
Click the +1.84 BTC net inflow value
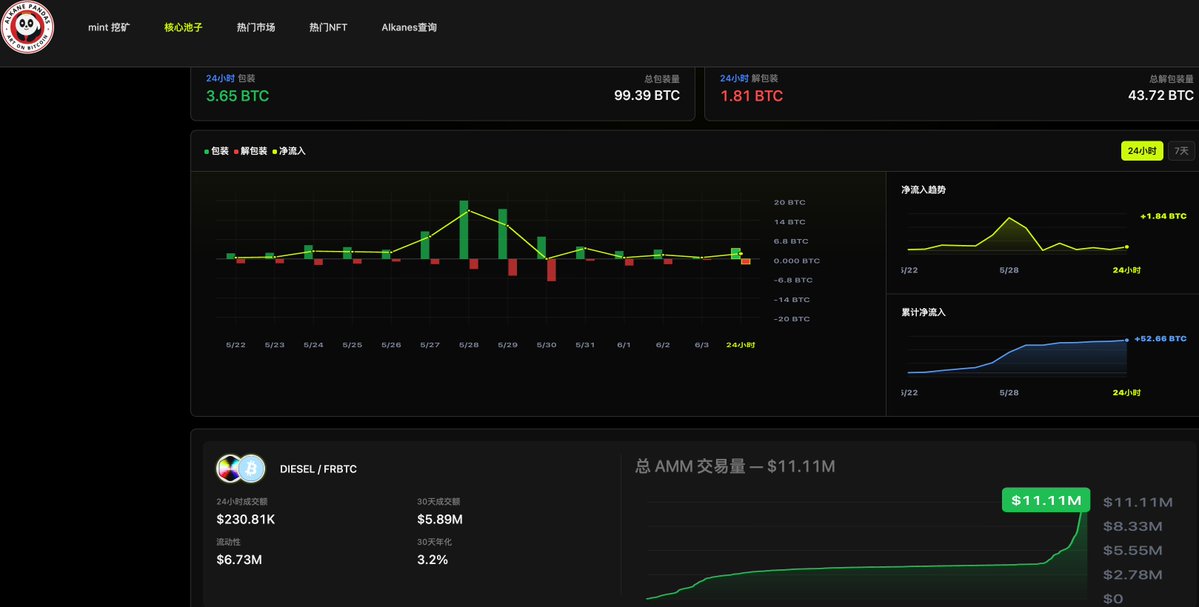click(x=1163, y=216)
